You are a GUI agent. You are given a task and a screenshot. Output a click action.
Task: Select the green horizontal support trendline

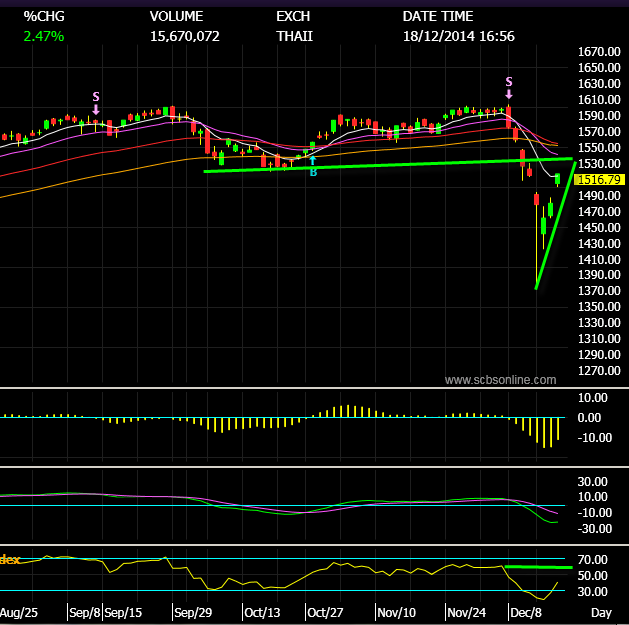388,165
